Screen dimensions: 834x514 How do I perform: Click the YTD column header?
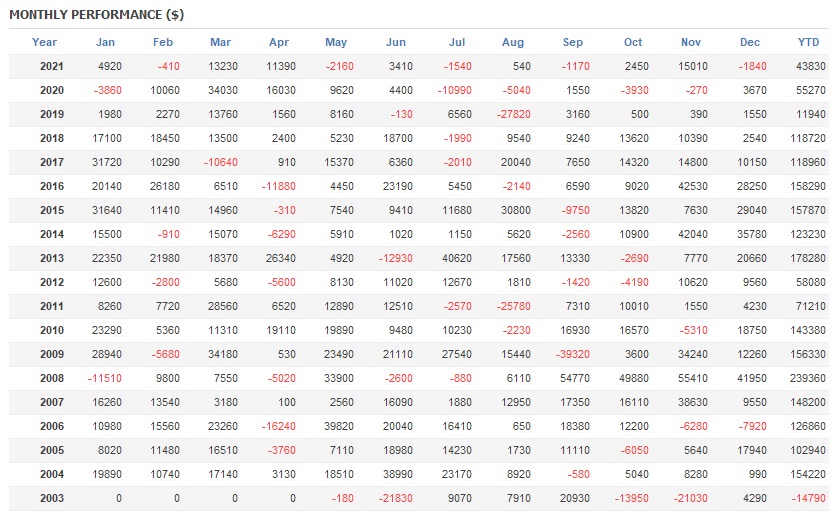point(809,42)
